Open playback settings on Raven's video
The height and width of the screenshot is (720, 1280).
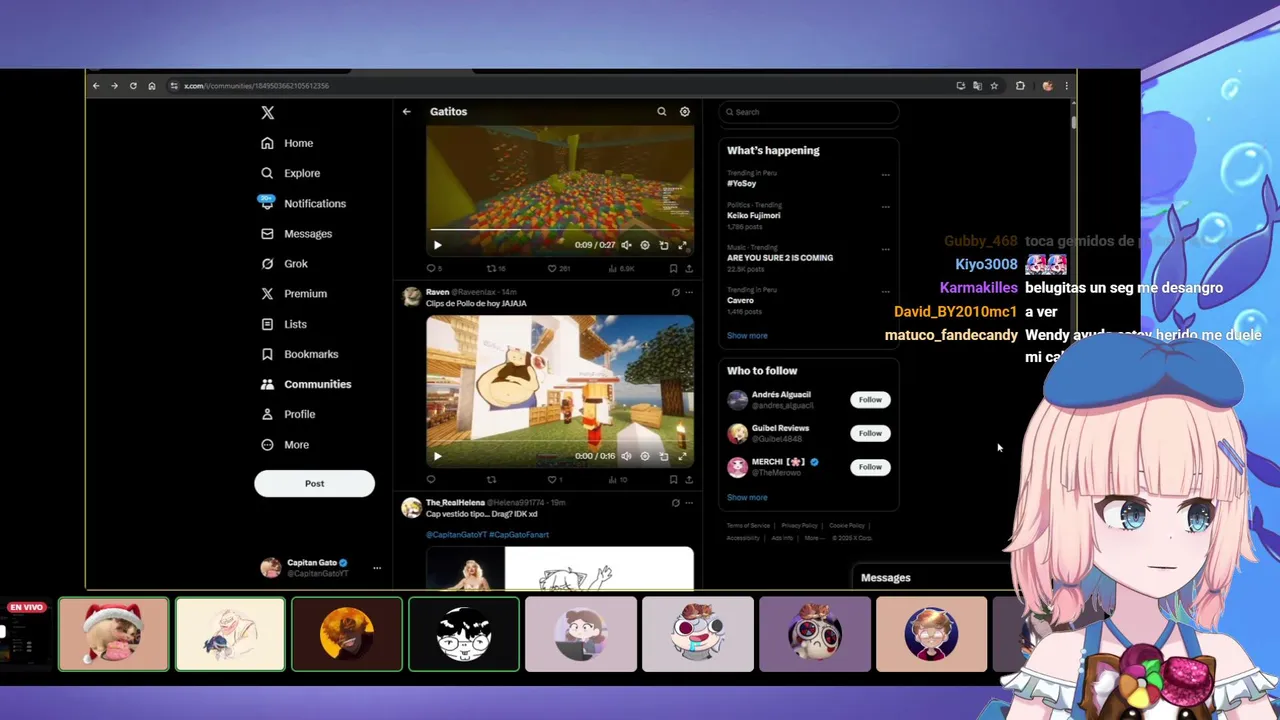(x=645, y=456)
